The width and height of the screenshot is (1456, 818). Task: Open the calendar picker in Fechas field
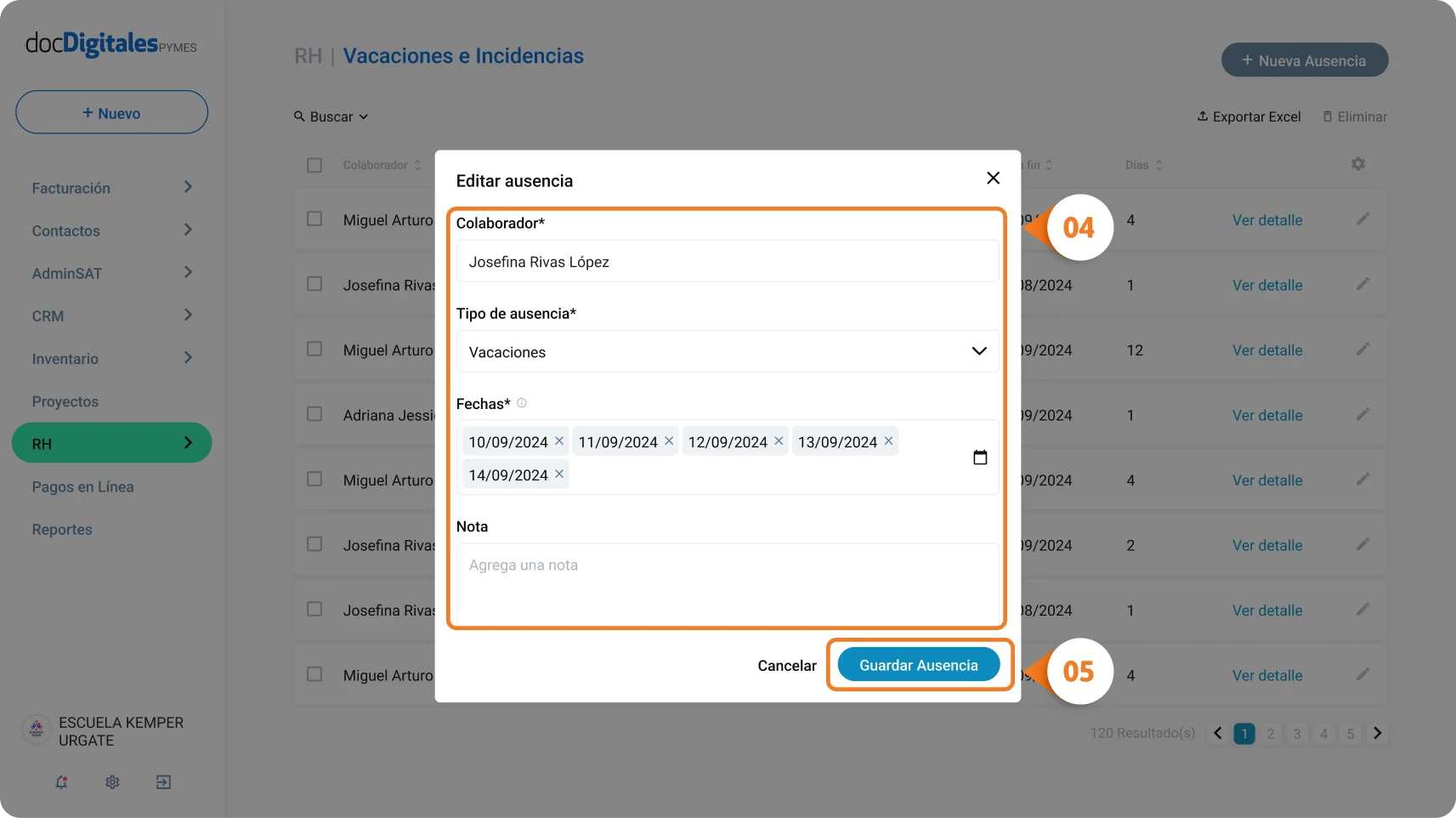980,457
